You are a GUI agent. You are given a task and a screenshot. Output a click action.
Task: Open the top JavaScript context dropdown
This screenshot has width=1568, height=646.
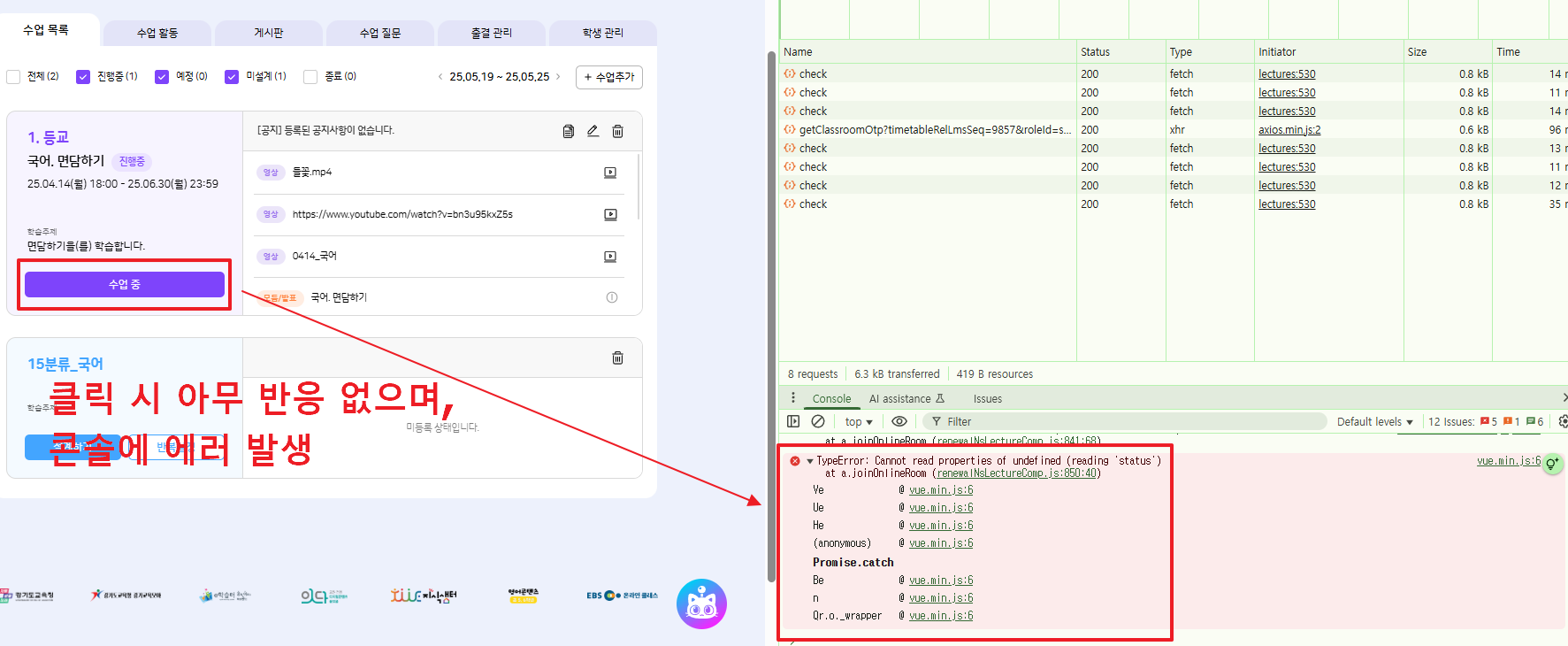tap(858, 422)
